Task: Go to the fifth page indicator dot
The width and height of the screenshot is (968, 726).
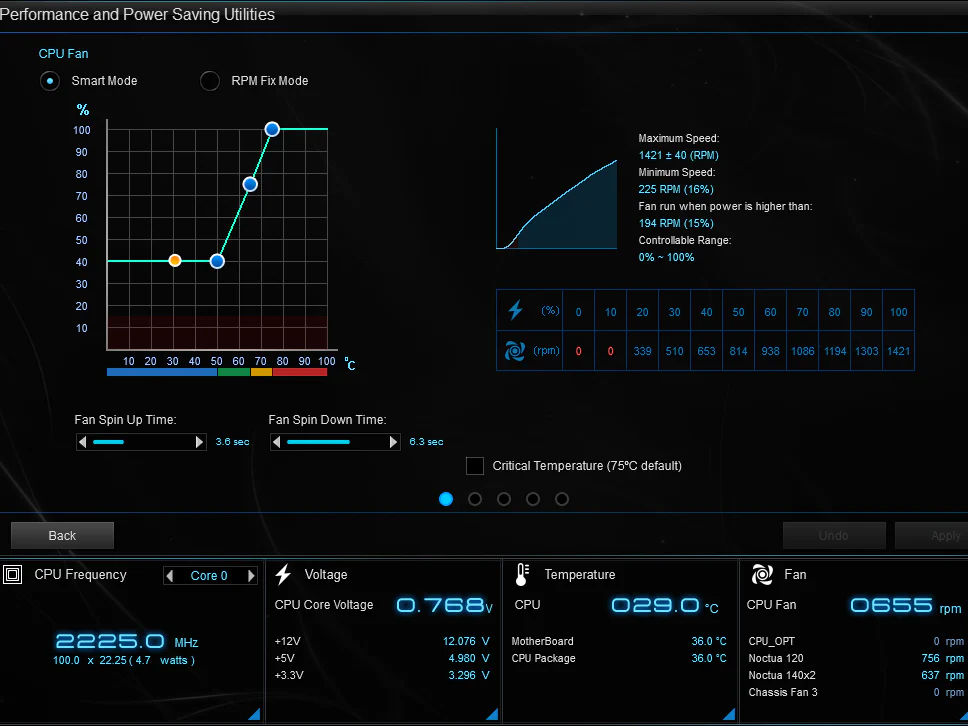Action: [562, 499]
